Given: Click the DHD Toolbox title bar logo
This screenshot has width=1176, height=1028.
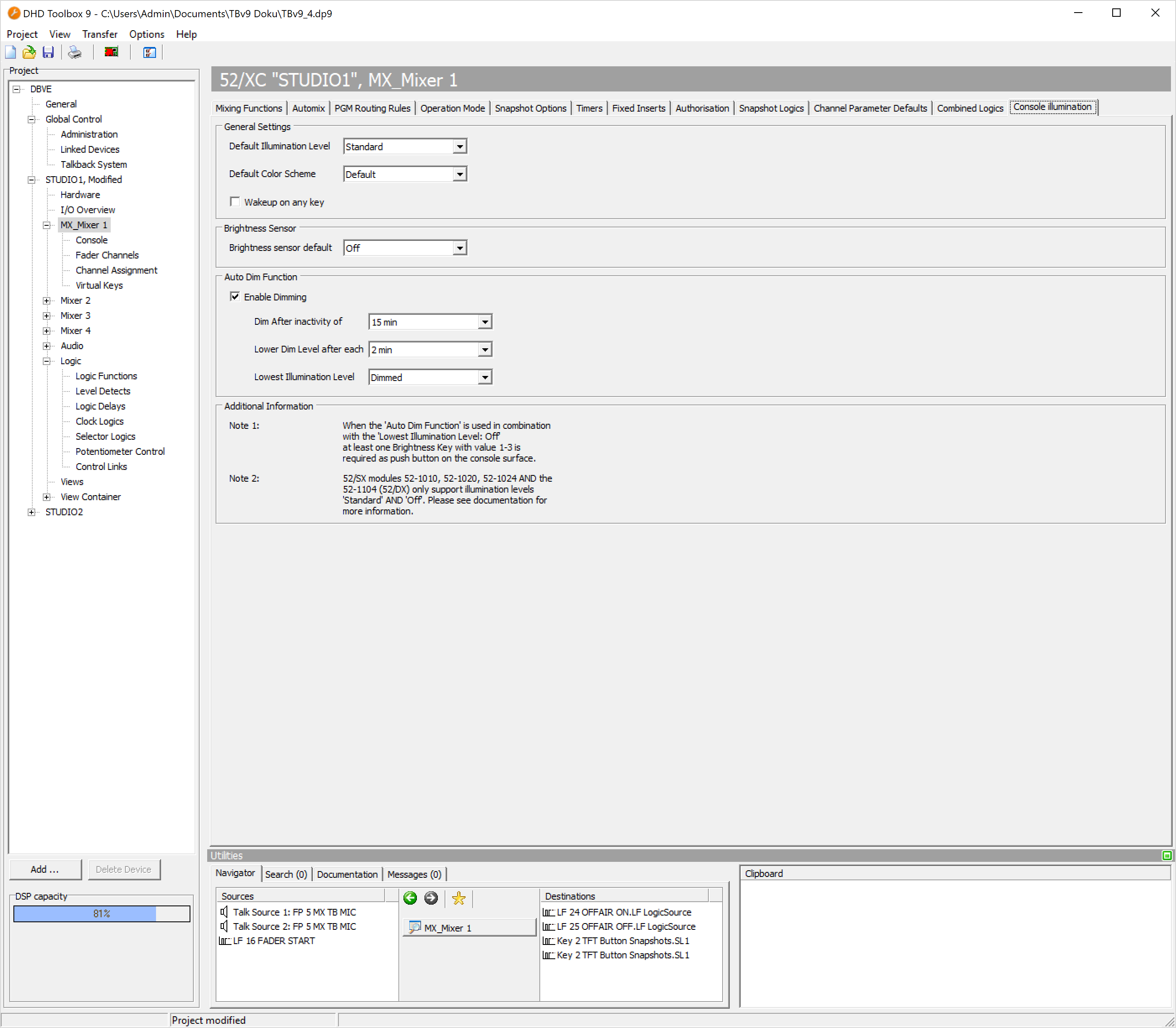Looking at the screenshot, I should (14, 13).
